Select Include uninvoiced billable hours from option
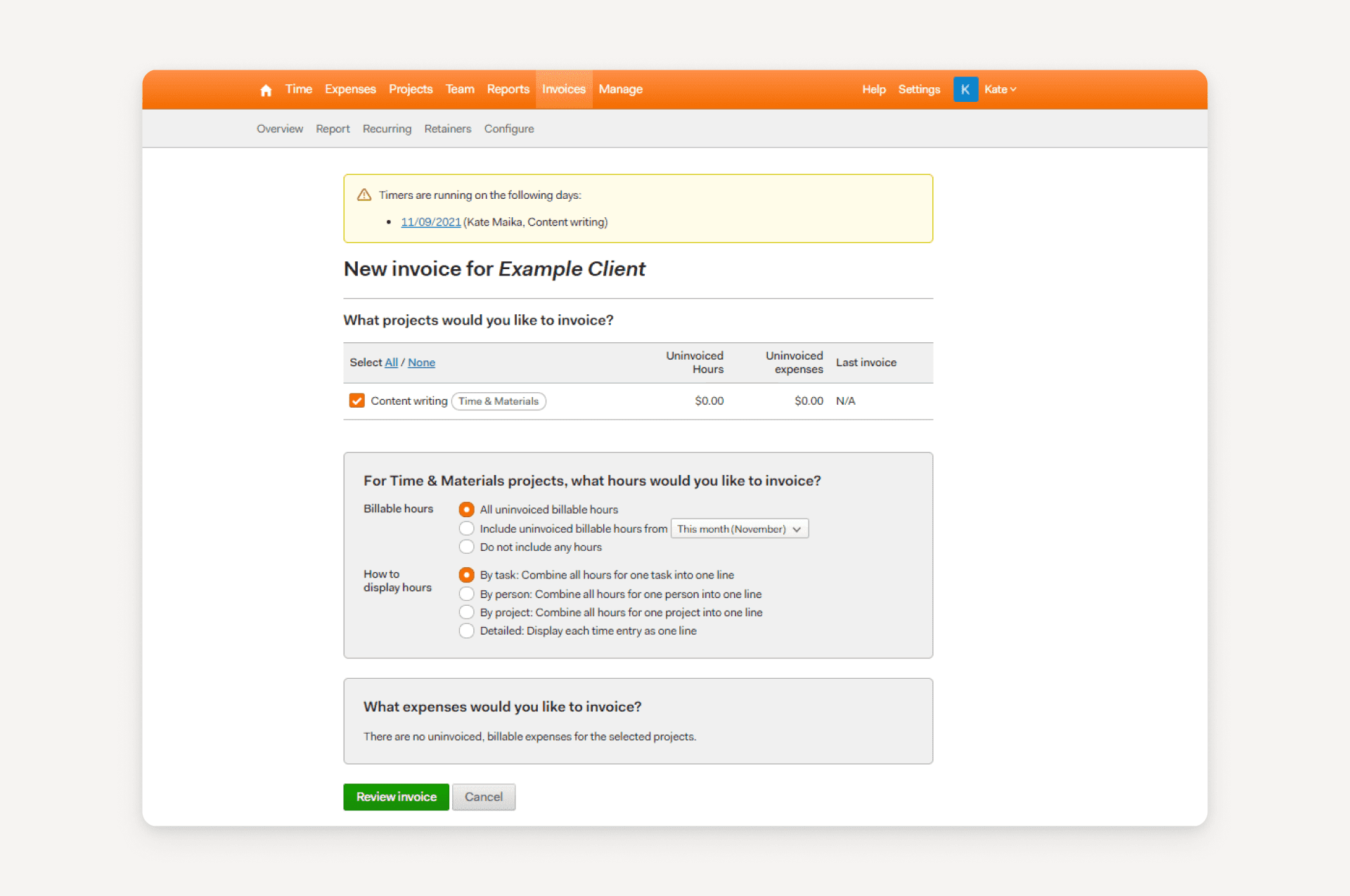 point(466,528)
